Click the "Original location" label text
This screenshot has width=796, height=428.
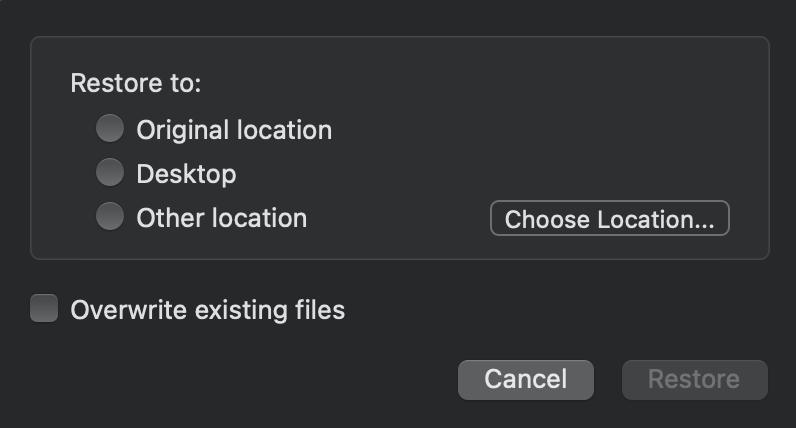(x=234, y=130)
